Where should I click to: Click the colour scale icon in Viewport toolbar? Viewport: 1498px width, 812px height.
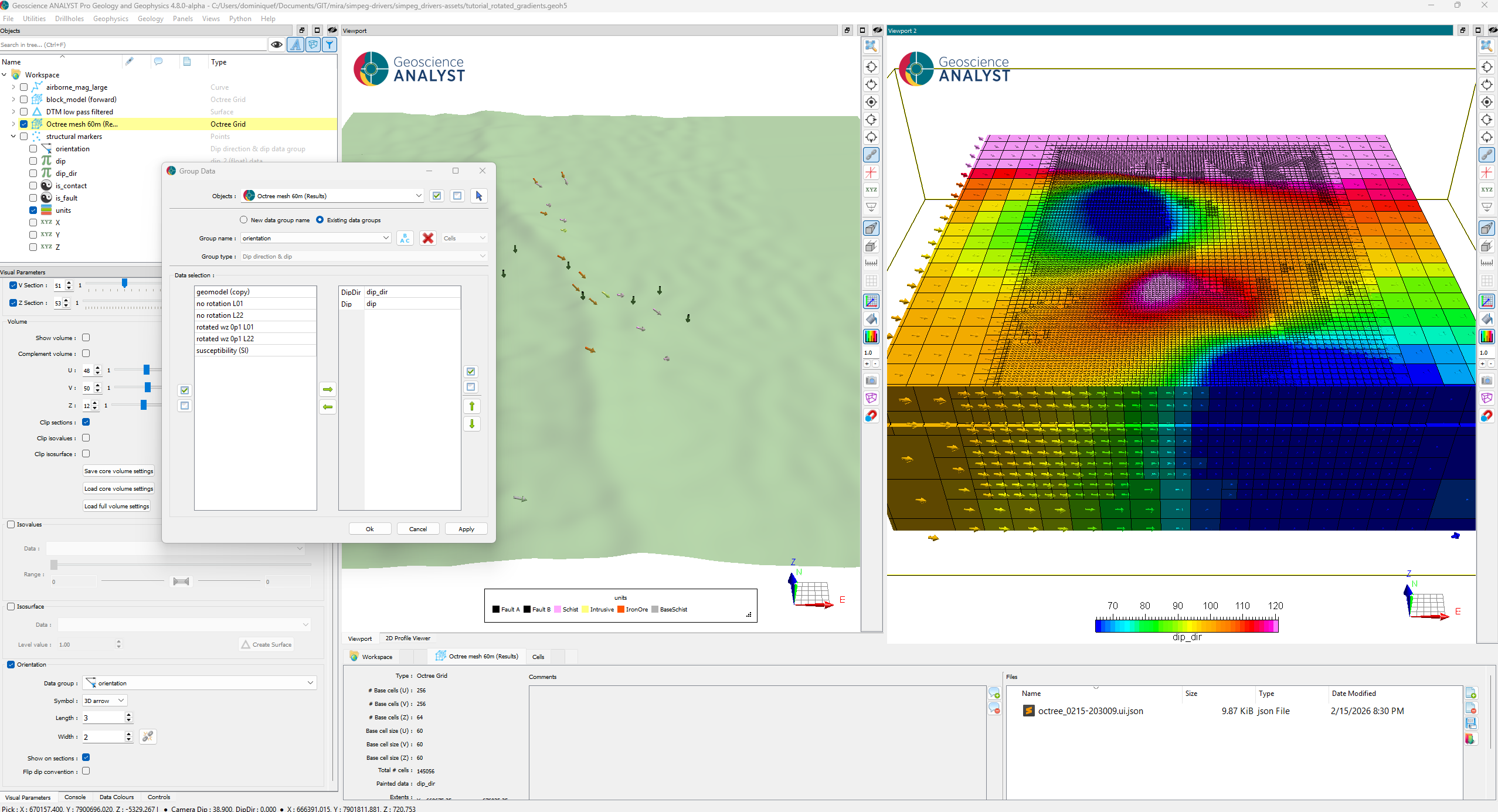pyautogui.click(x=871, y=336)
